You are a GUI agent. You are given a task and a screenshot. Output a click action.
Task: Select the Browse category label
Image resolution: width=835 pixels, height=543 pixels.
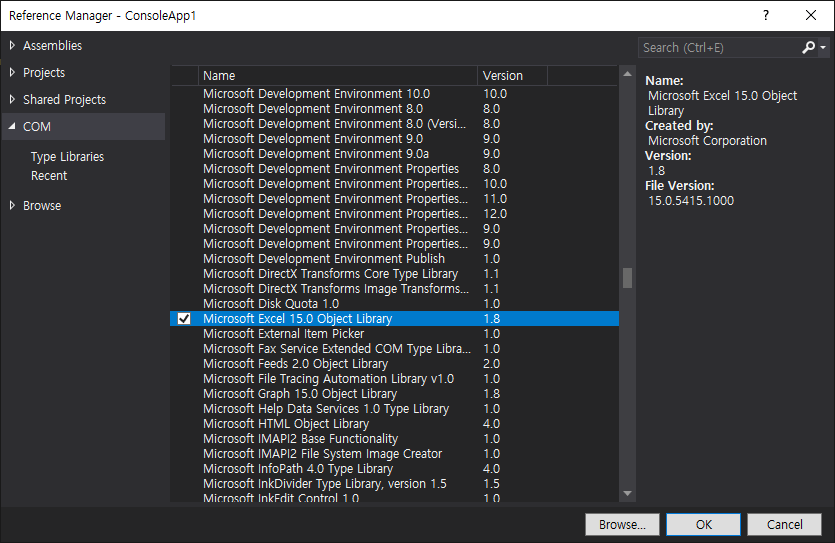[x=42, y=205]
